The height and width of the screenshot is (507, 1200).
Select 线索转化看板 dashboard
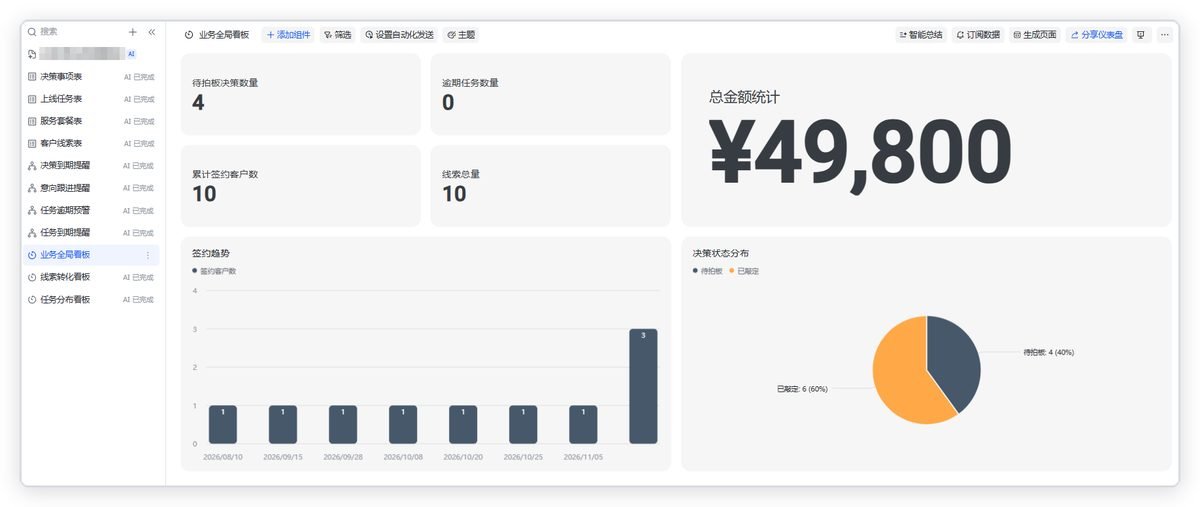[x=91, y=277]
